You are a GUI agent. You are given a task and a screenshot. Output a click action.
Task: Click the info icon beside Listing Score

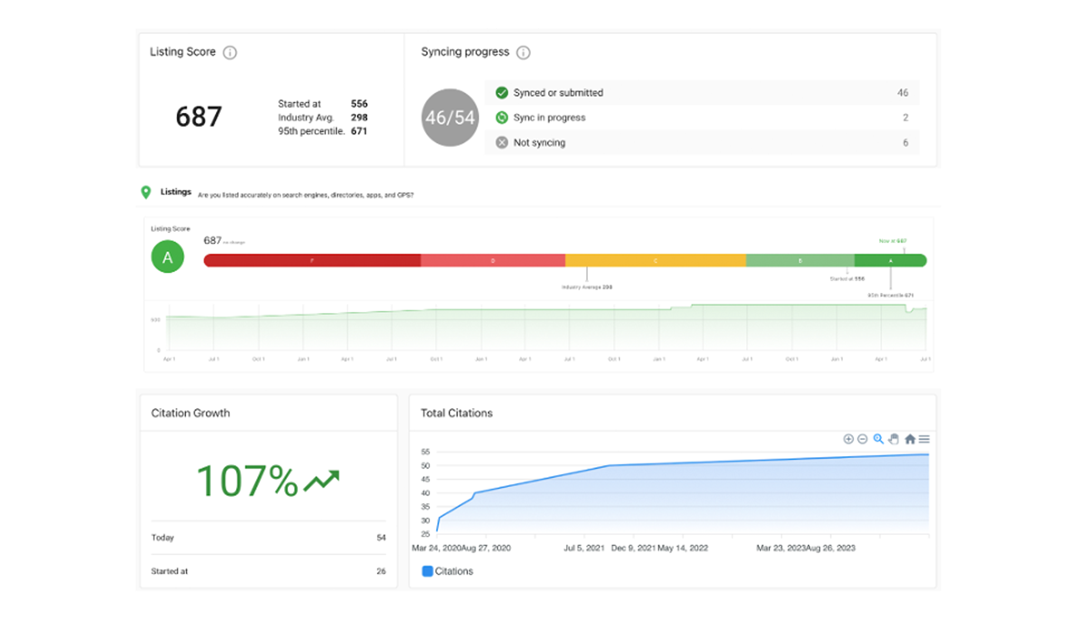(230, 52)
